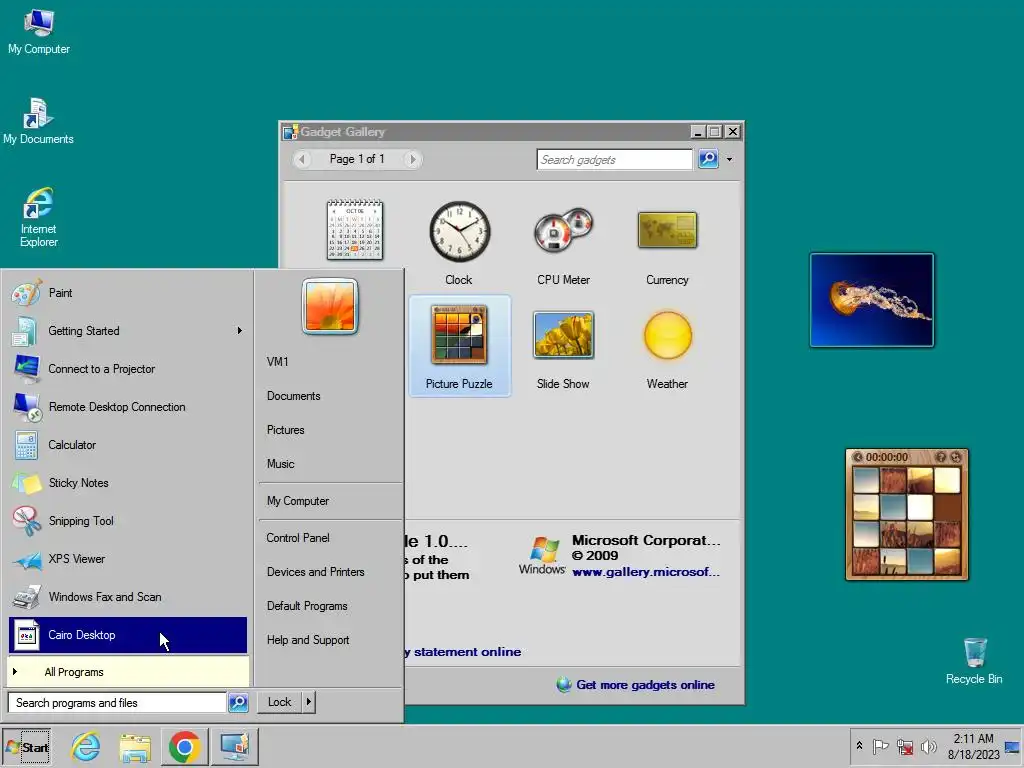The width and height of the screenshot is (1024, 768).
Task: Open Help and Support
Action: [x=308, y=640]
